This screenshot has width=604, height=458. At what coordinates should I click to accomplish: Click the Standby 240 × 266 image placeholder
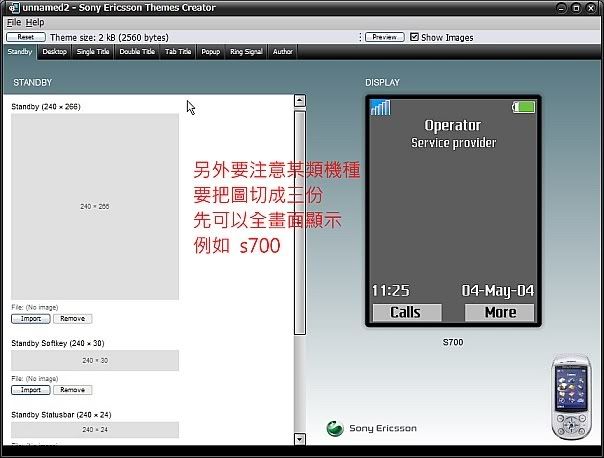95,206
